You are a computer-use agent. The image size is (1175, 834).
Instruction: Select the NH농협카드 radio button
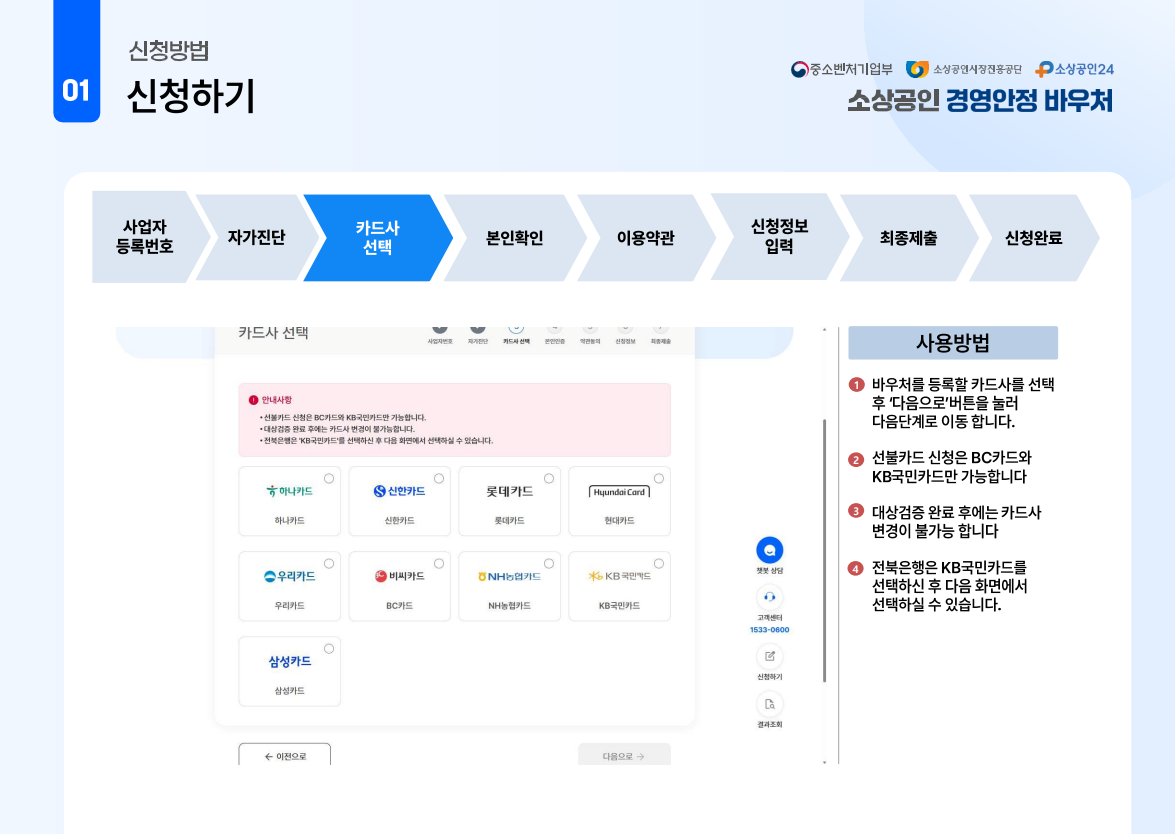point(549,563)
